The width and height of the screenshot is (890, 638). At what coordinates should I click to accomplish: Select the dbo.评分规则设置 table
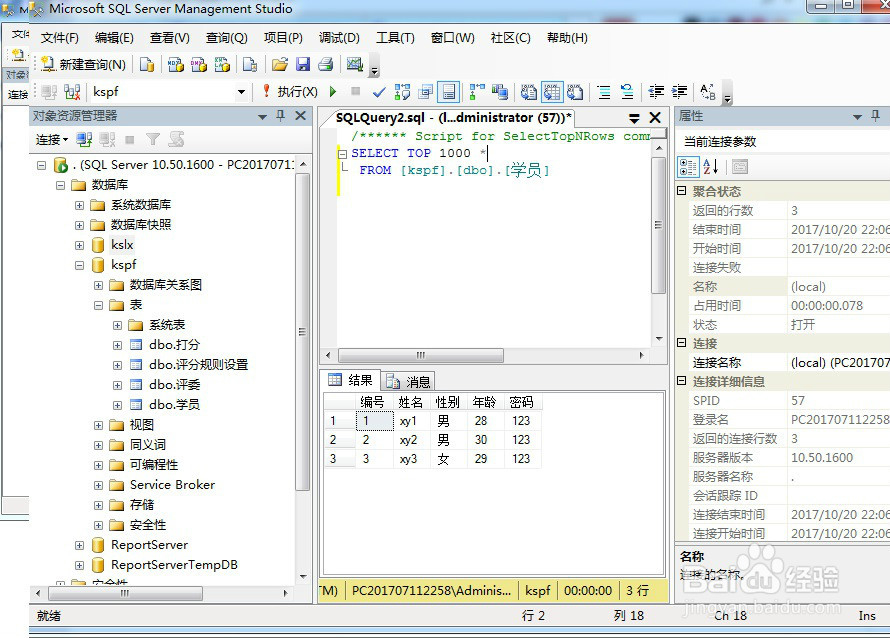coord(199,364)
